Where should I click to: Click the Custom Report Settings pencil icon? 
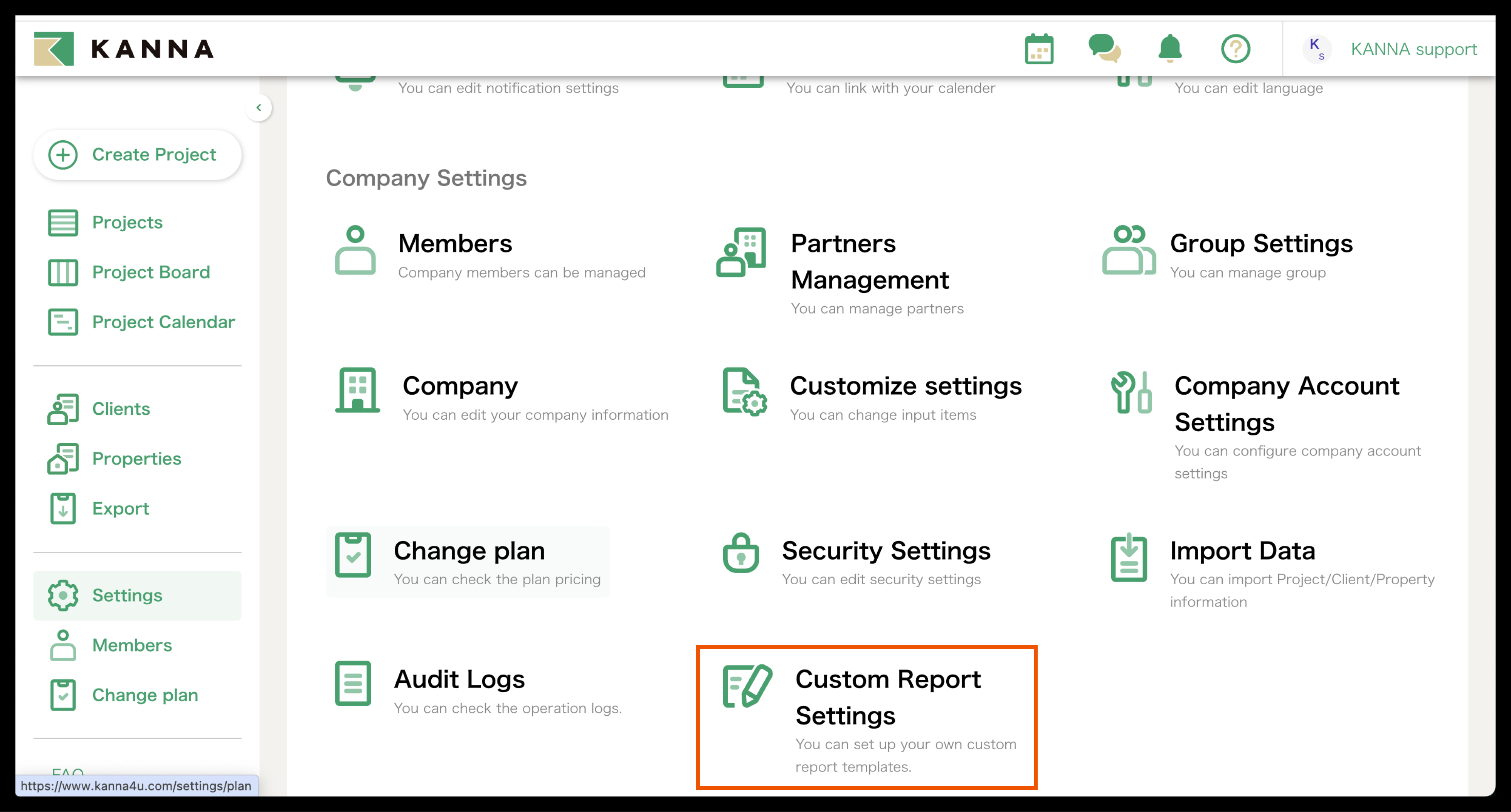[747, 685]
